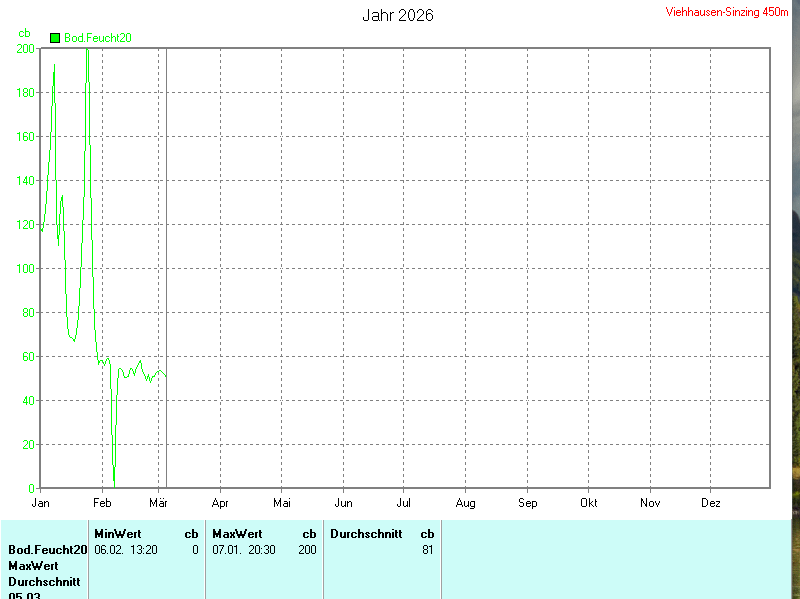Click the Jul label on the x-axis

pyautogui.click(x=404, y=503)
